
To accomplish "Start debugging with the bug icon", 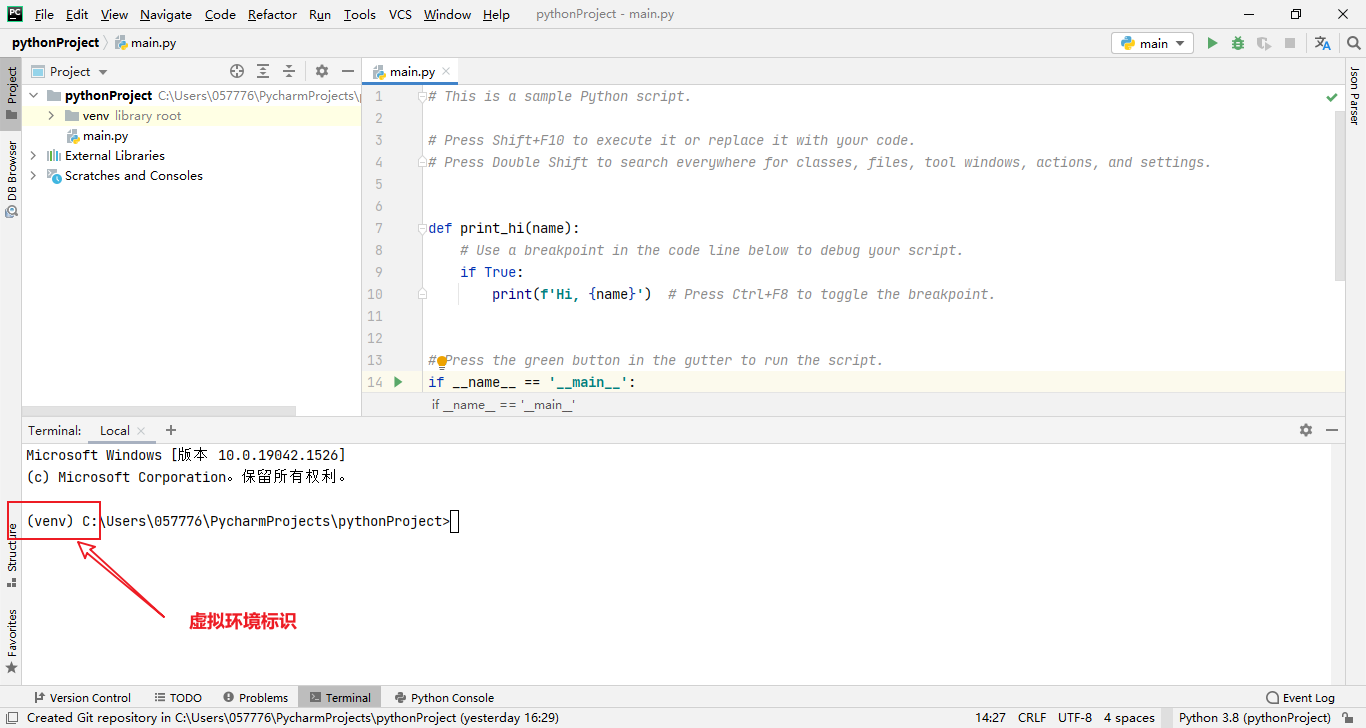I will (x=1238, y=43).
